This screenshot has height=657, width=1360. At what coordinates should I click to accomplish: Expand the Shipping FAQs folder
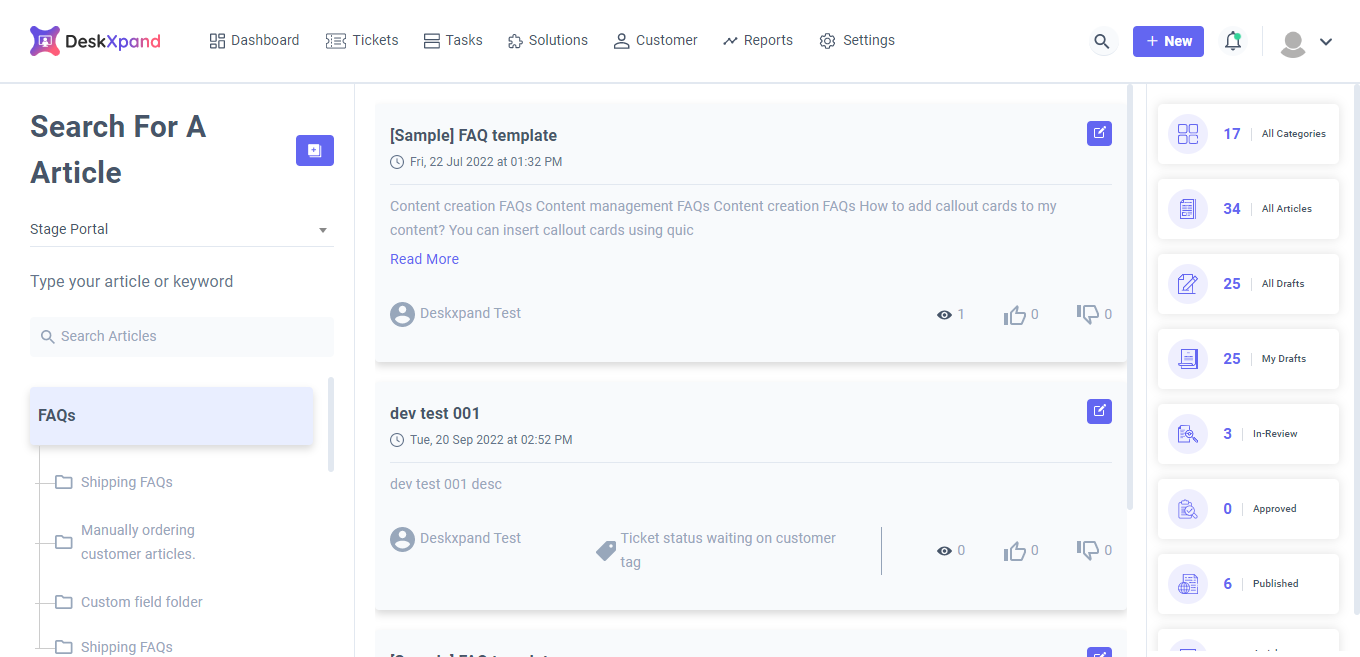(126, 482)
